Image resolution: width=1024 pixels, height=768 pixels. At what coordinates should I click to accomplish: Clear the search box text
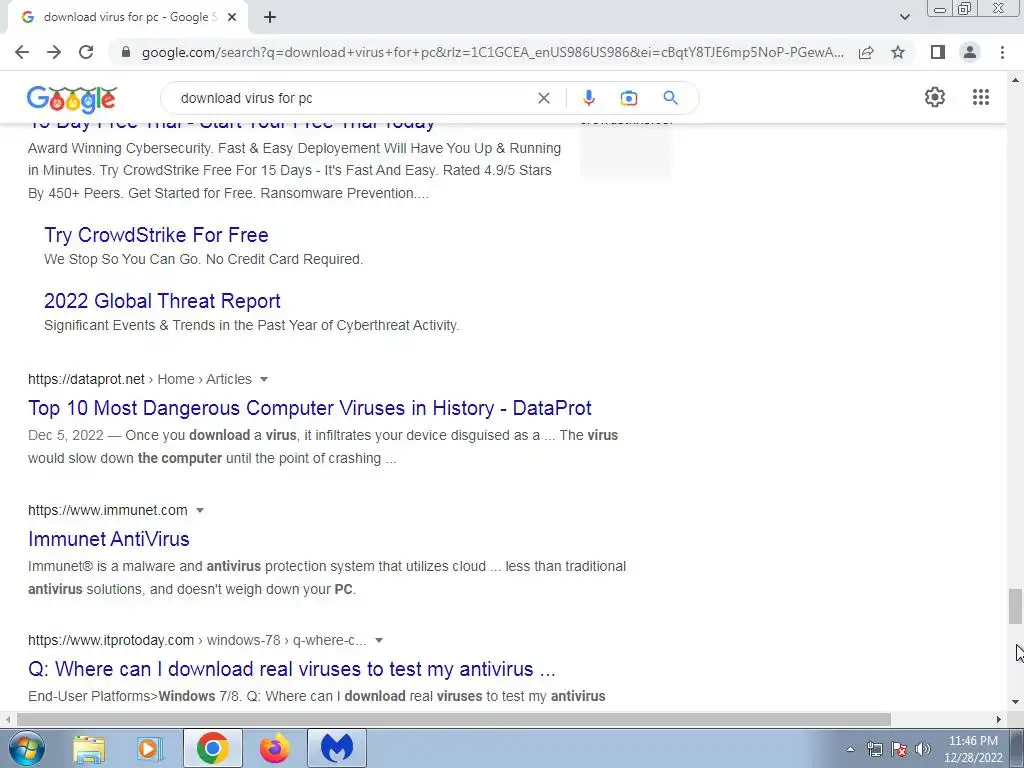tap(543, 98)
